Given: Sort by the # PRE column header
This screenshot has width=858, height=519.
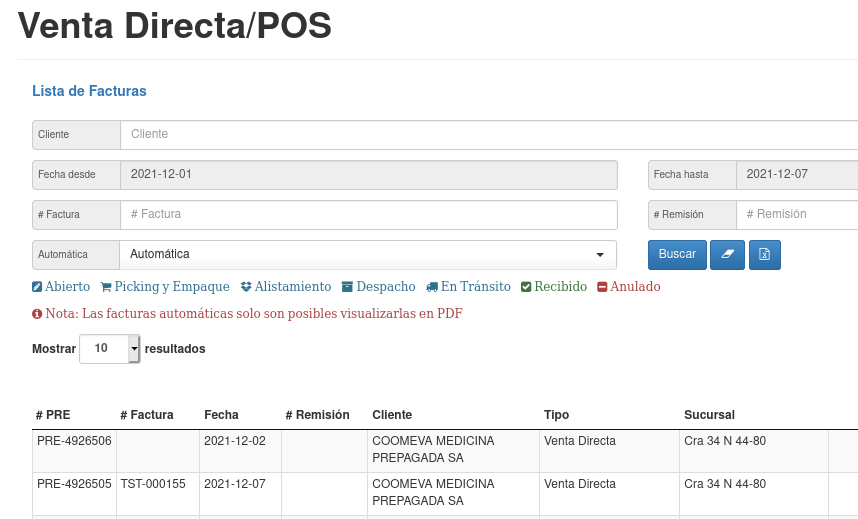Looking at the screenshot, I should coord(53,415).
